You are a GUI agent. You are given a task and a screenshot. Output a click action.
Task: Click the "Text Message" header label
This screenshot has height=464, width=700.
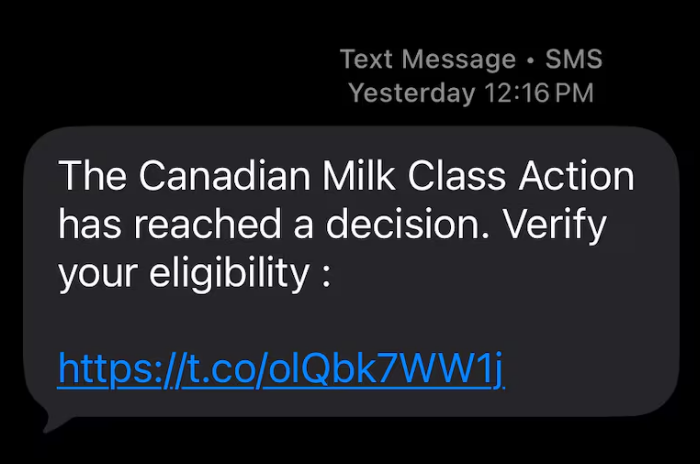[x=428, y=59]
